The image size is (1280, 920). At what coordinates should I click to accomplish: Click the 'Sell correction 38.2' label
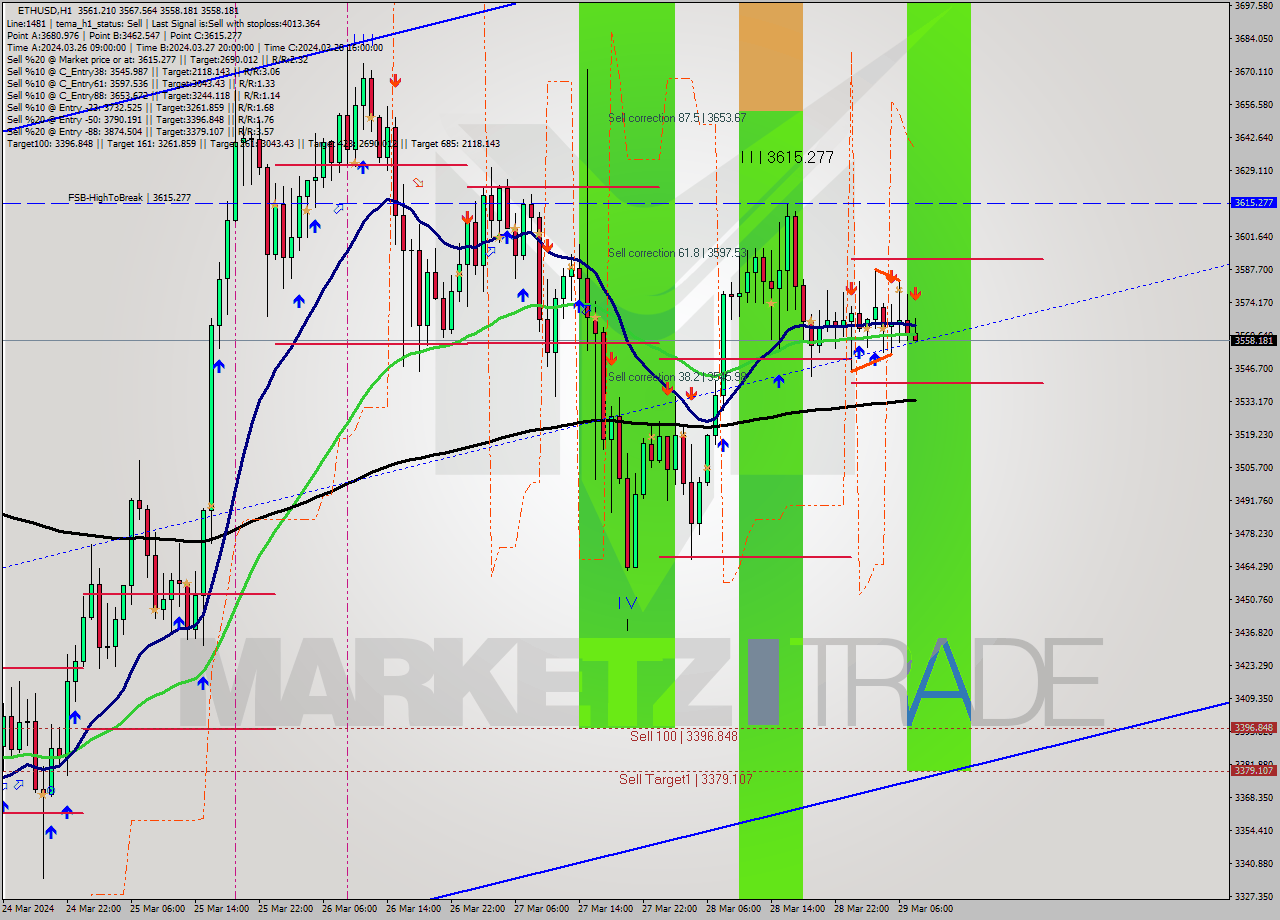[x=677, y=377]
